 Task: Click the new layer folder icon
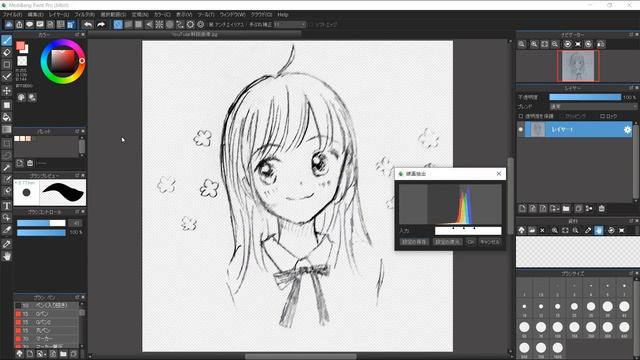tap(566, 209)
